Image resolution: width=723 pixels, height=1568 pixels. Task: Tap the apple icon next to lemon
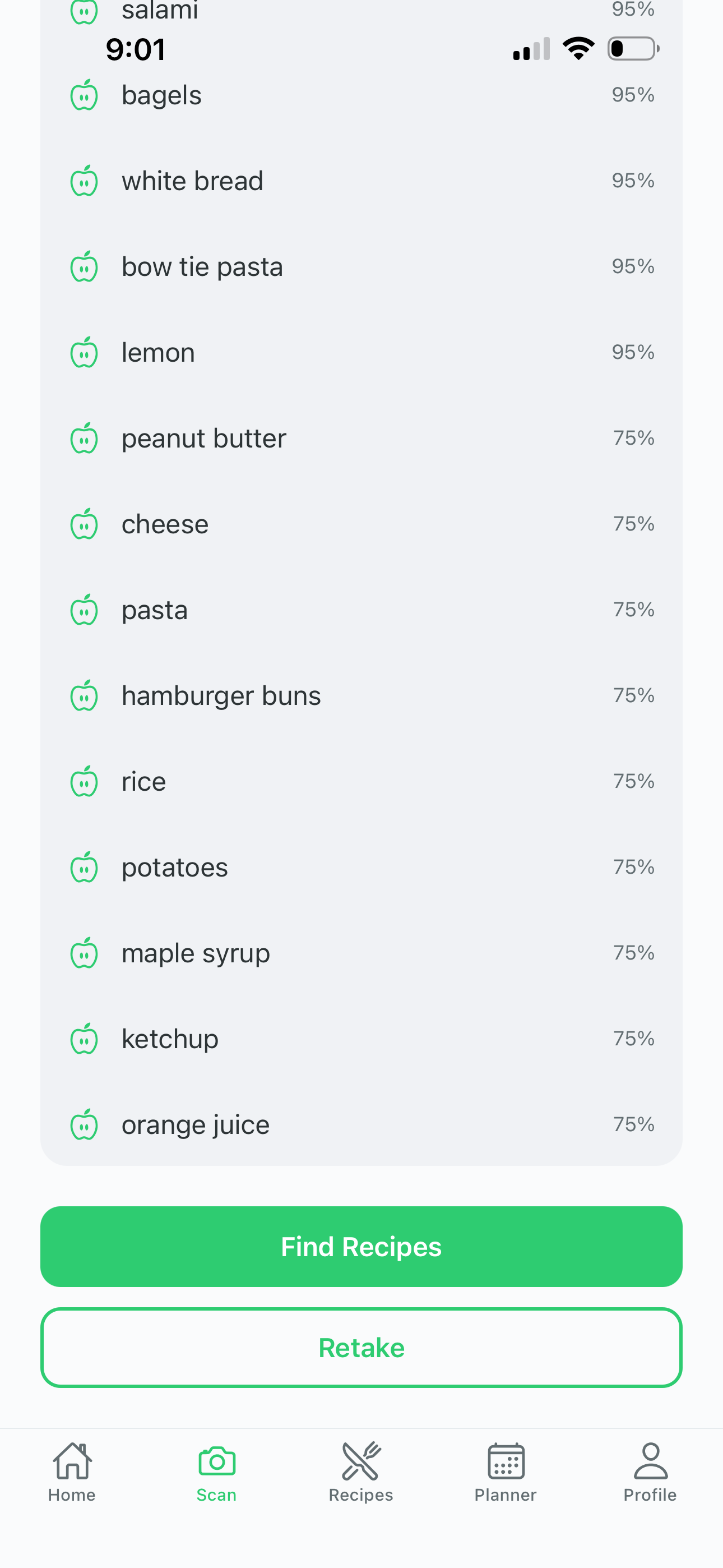tap(84, 353)
